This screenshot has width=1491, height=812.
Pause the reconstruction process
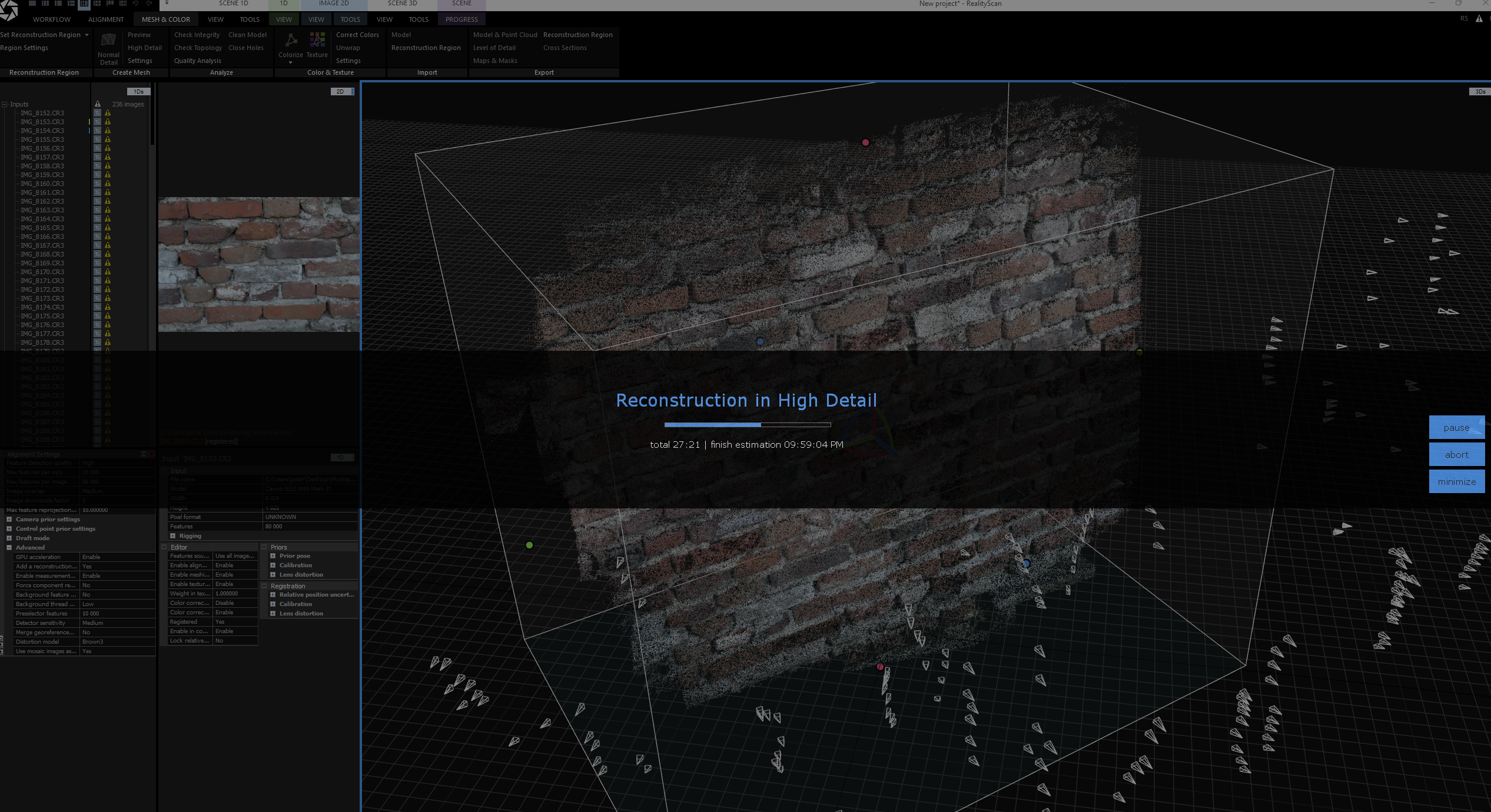pos(1456,428)
